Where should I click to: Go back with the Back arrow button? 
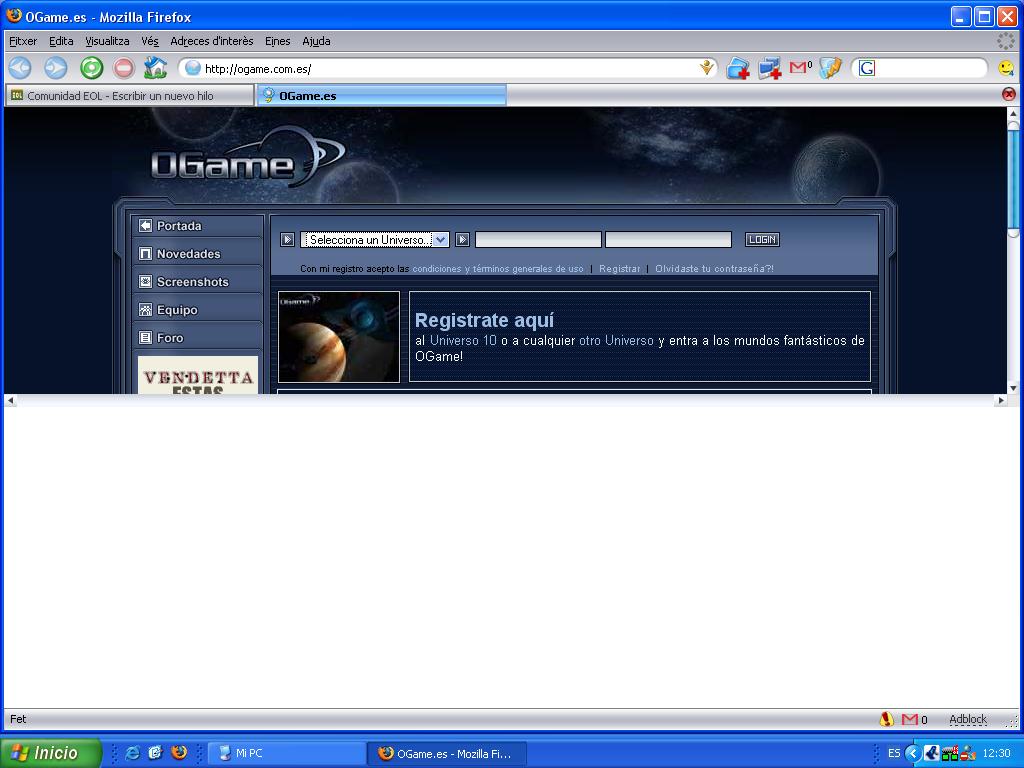coord(20,68)
